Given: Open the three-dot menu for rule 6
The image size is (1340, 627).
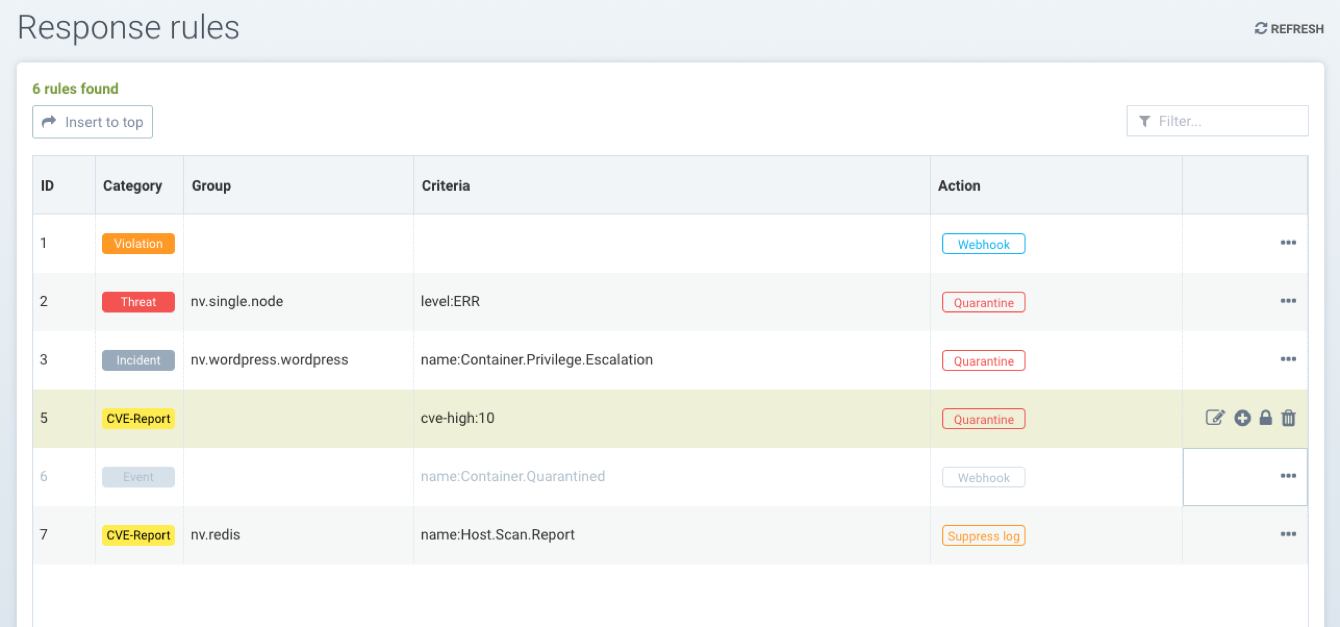Looking at the screenshot, I should pos(1288,476).
